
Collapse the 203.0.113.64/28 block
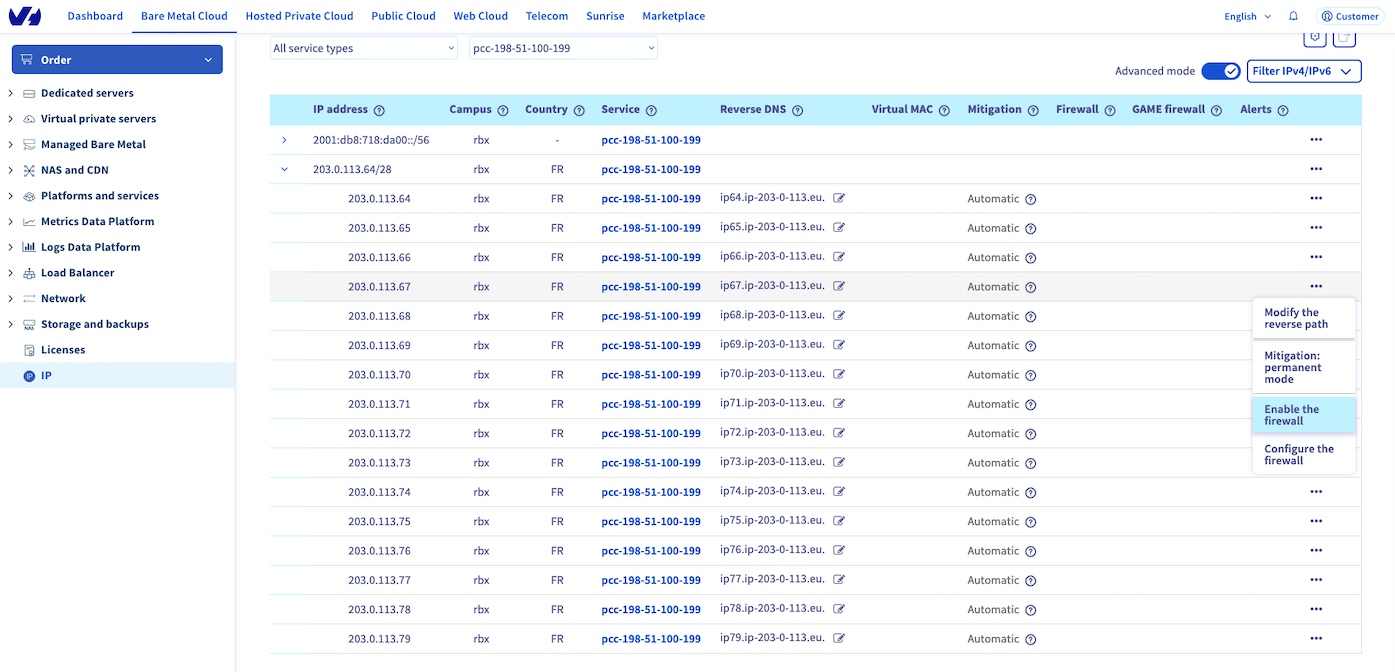pos(284,170)
